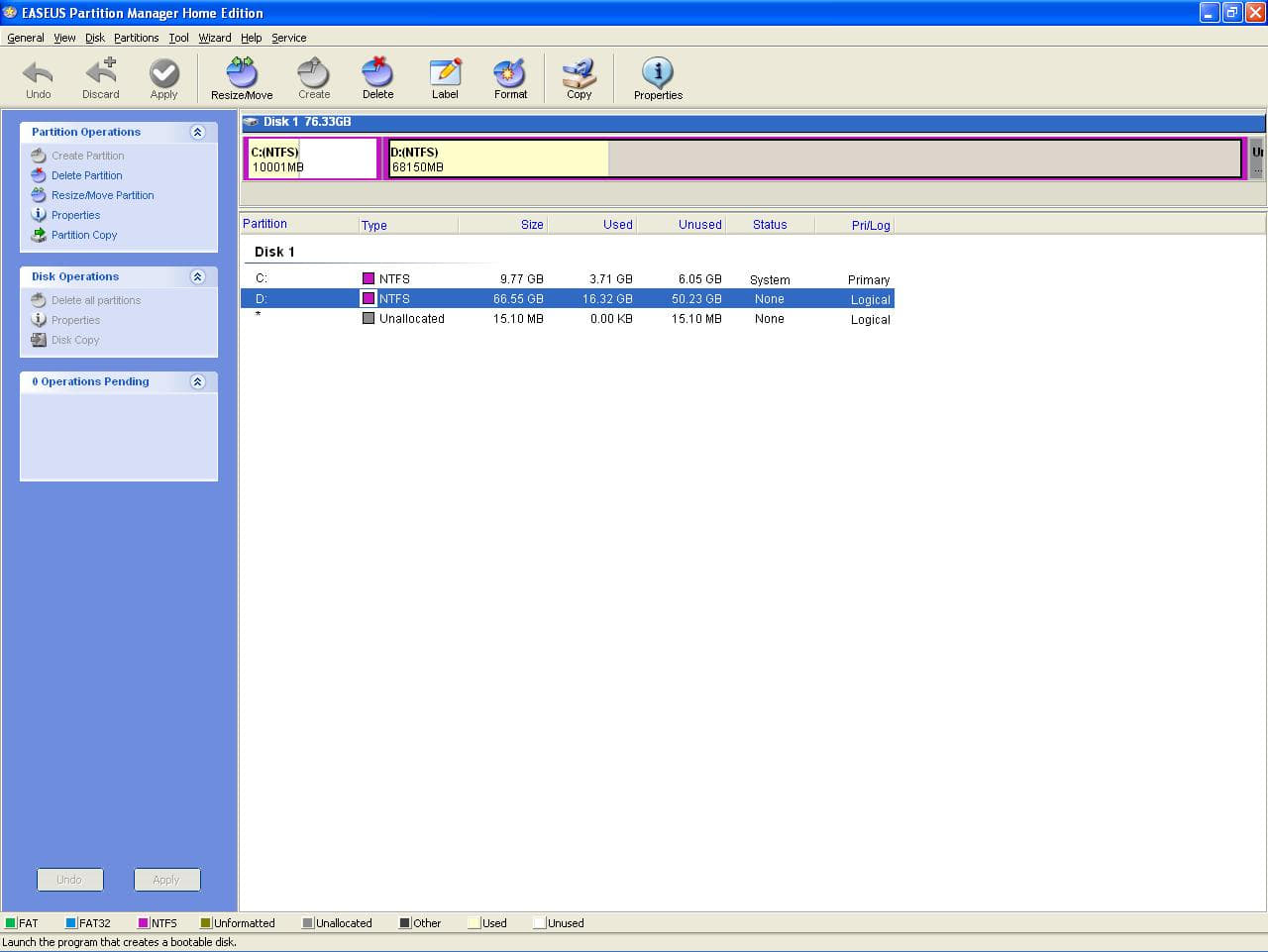Collapse the Disk Operations panel
Screen dimensions: 1268x952
[197, 276]
